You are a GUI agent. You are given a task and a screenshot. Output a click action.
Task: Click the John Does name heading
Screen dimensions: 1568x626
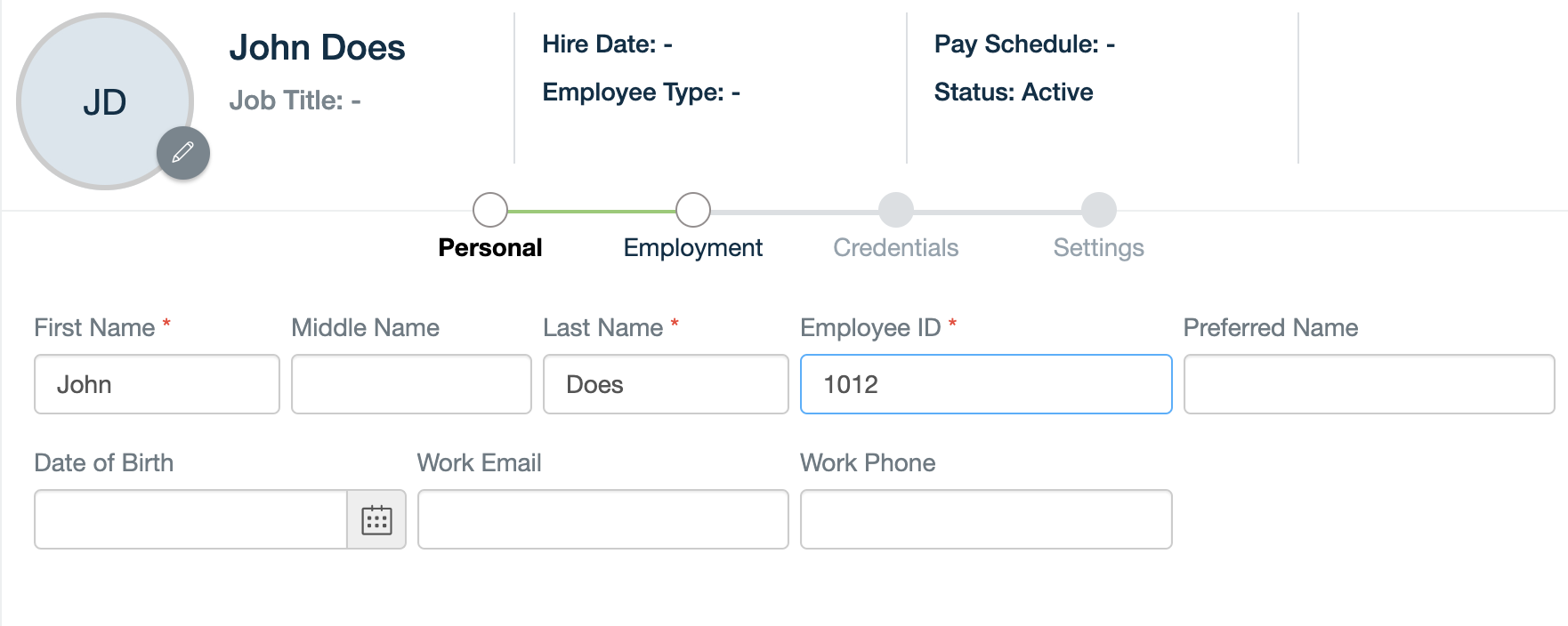(319, 47)
